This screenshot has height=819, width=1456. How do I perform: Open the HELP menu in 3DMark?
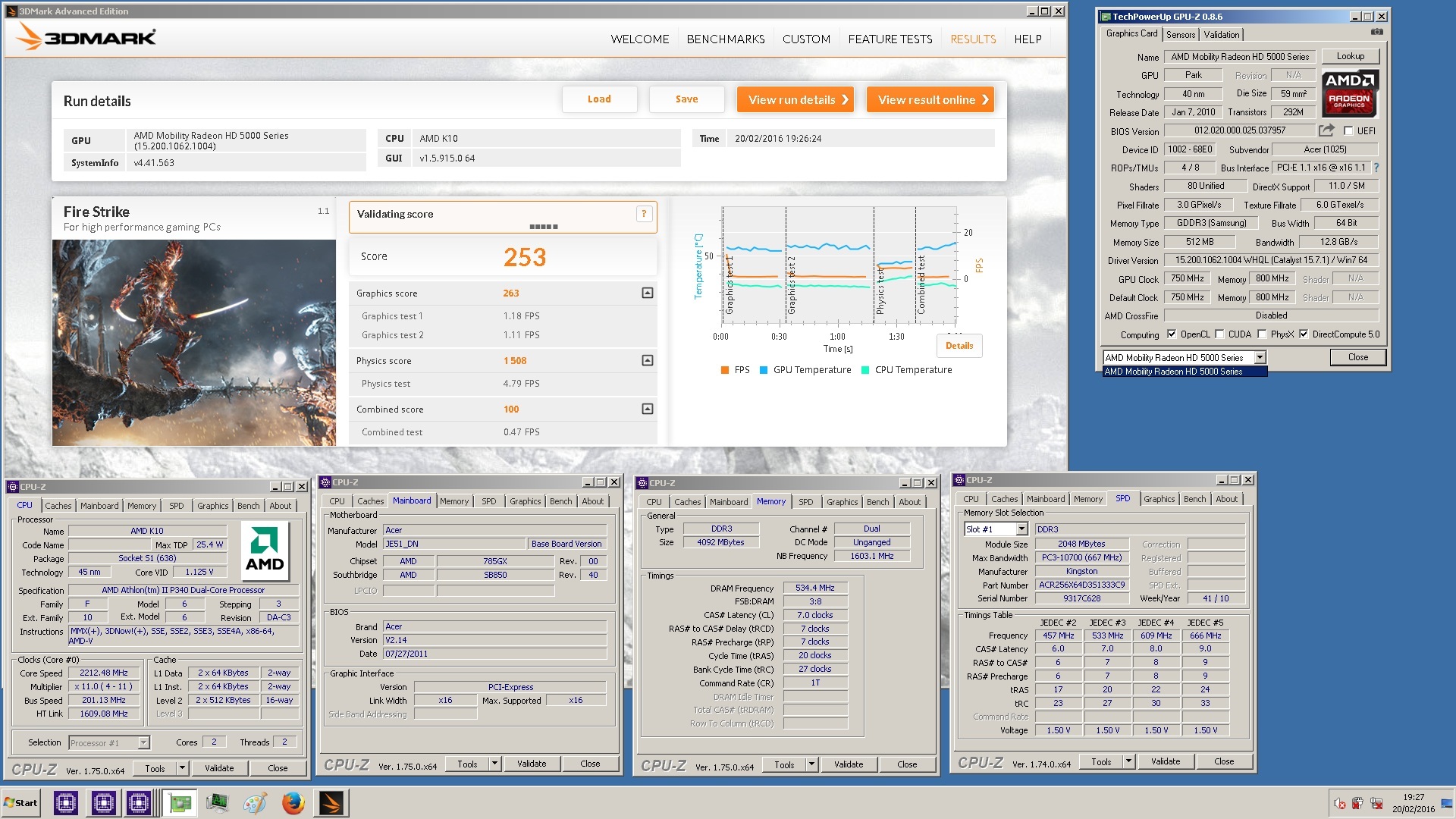coord(1028,39)
